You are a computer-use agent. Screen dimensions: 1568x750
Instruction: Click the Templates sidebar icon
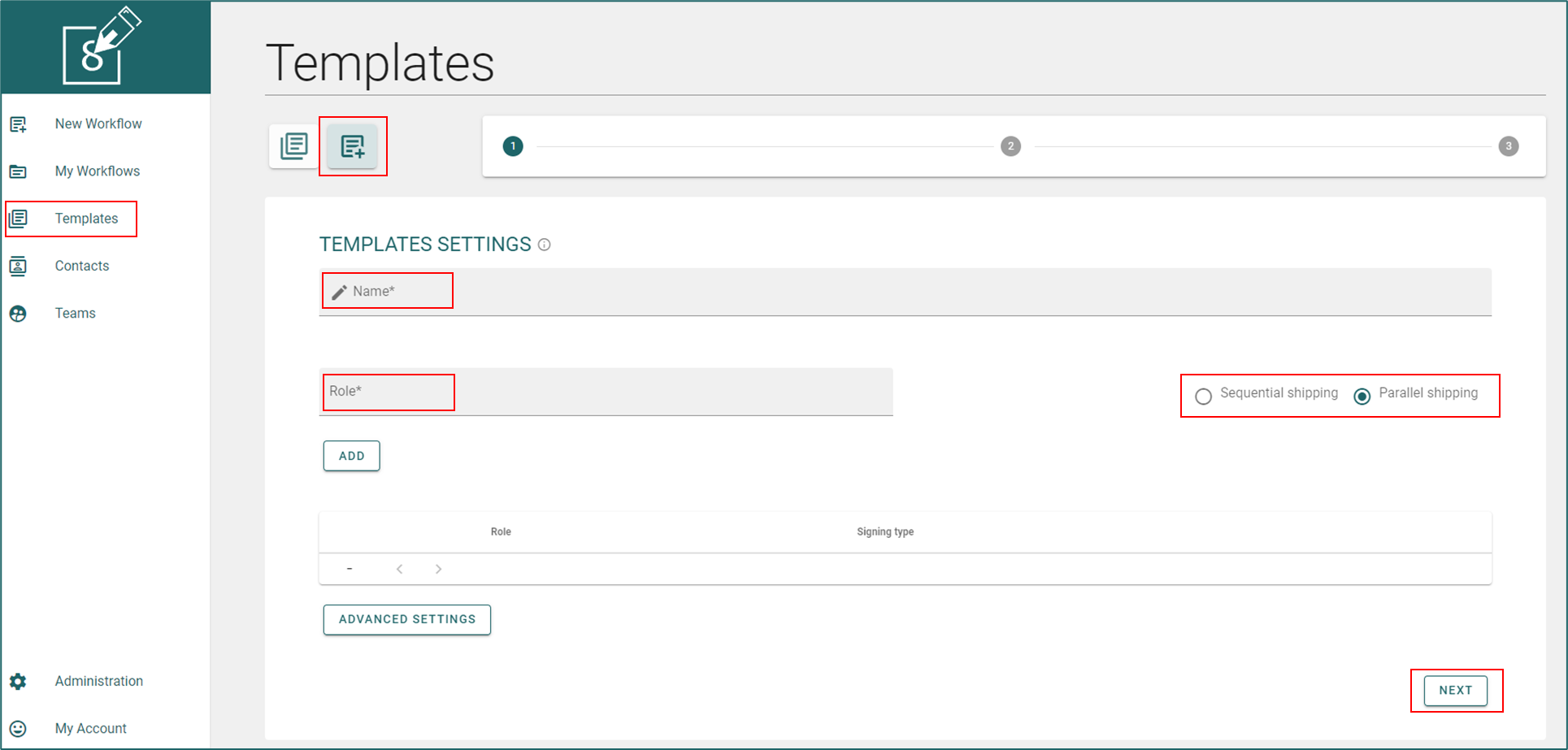coord(18,219)
